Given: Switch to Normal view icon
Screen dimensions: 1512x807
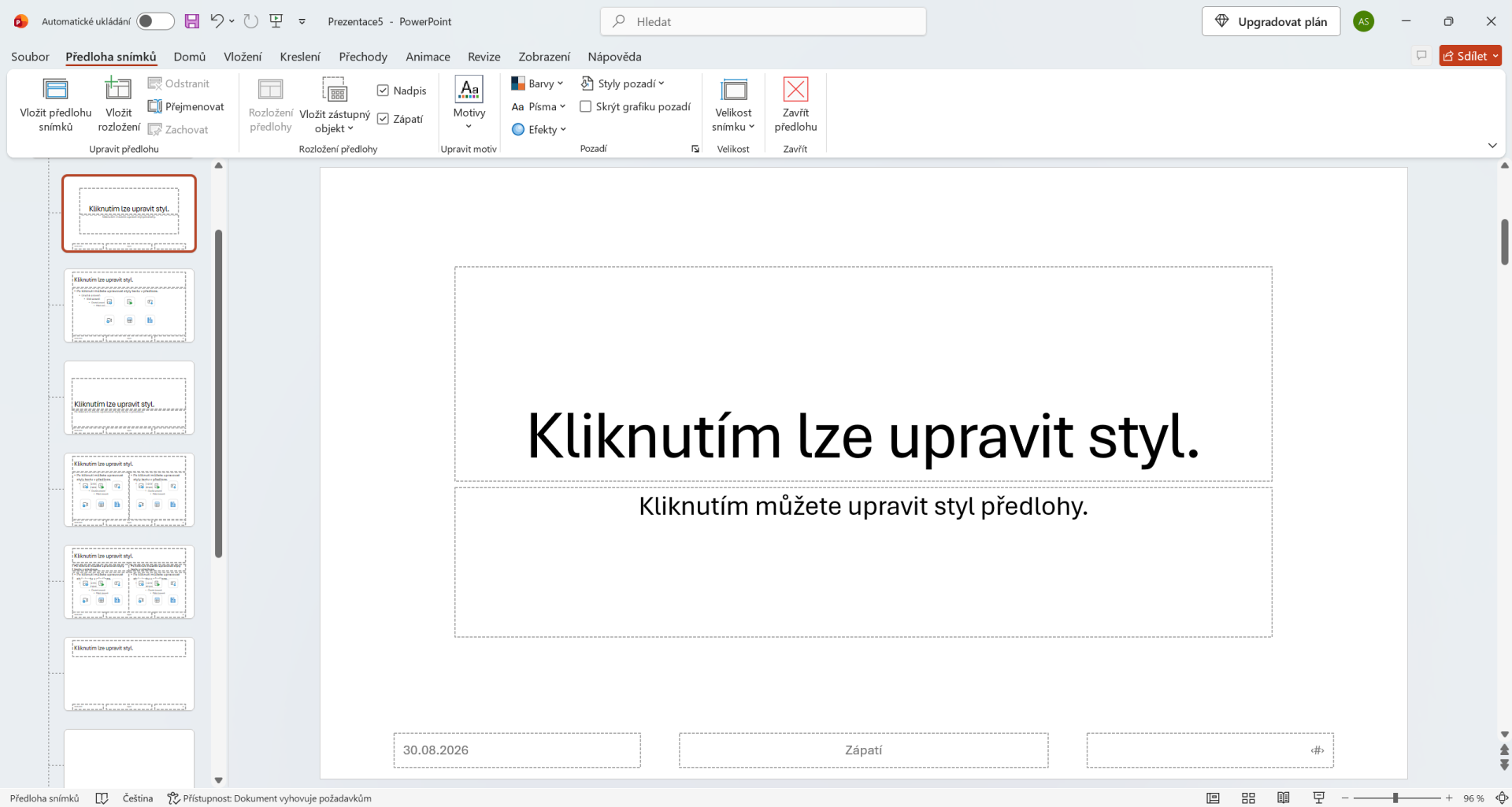Looking at the screenshot, I should coord(1213,798).
